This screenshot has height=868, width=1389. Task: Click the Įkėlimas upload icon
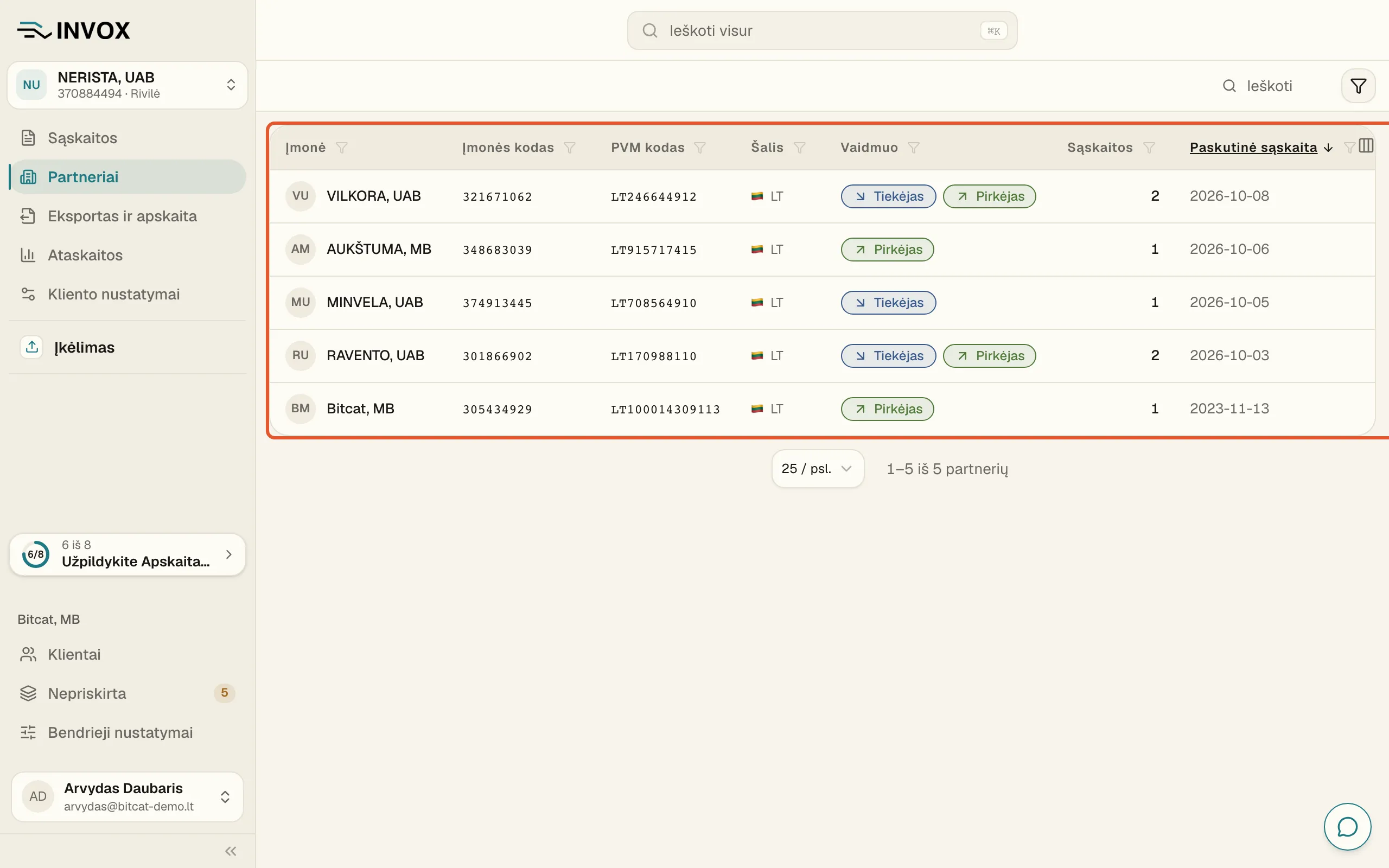click(31, 347)
